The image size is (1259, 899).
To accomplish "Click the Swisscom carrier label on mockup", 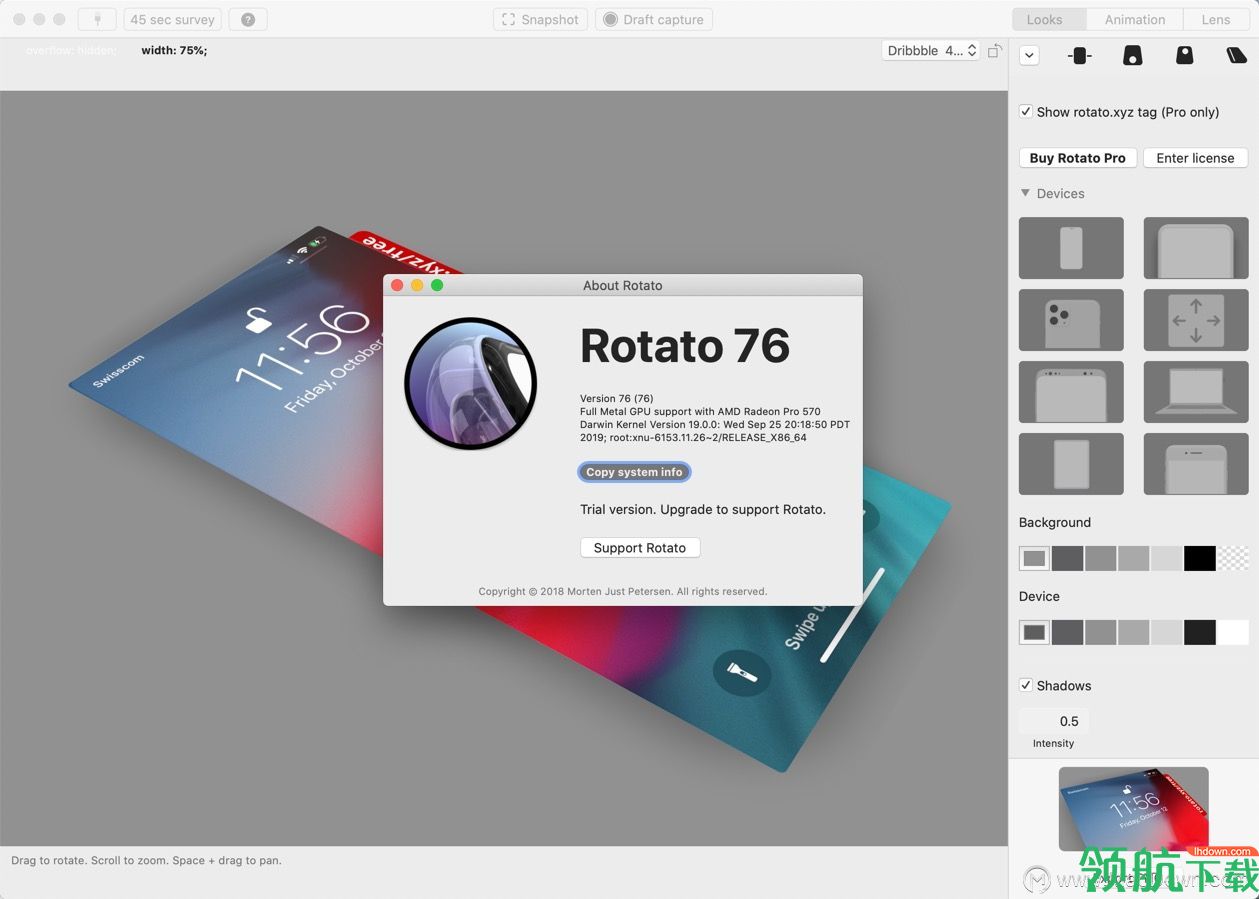I will coord(118,370).
